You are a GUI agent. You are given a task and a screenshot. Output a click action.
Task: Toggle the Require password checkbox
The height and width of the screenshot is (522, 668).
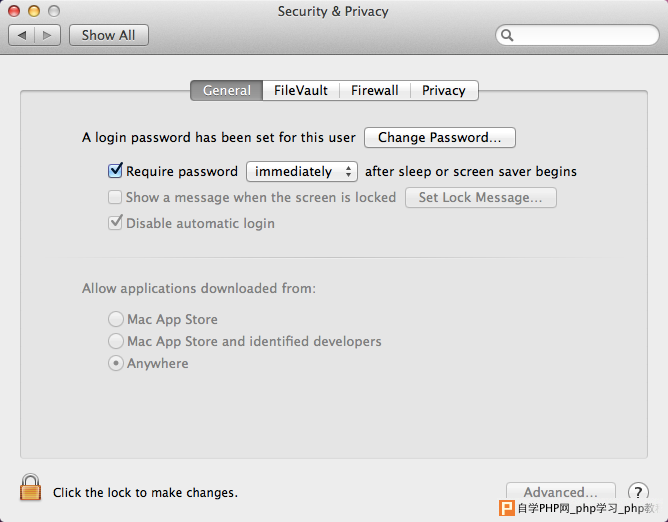(115, 170)
